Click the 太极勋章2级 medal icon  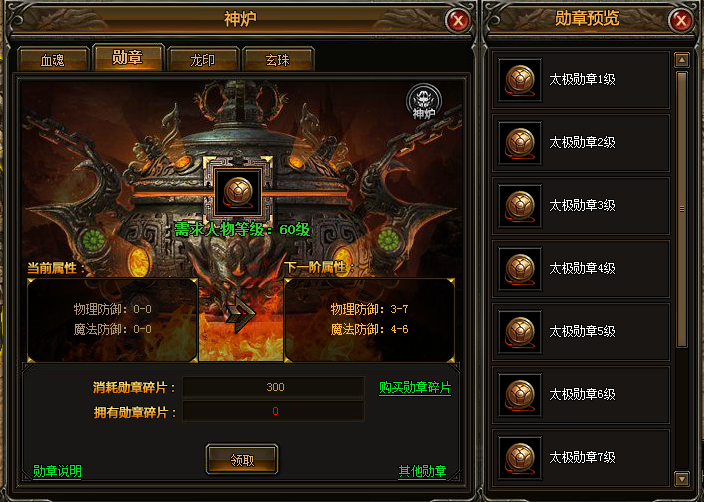pyautogui.click(x=520, y=143)
